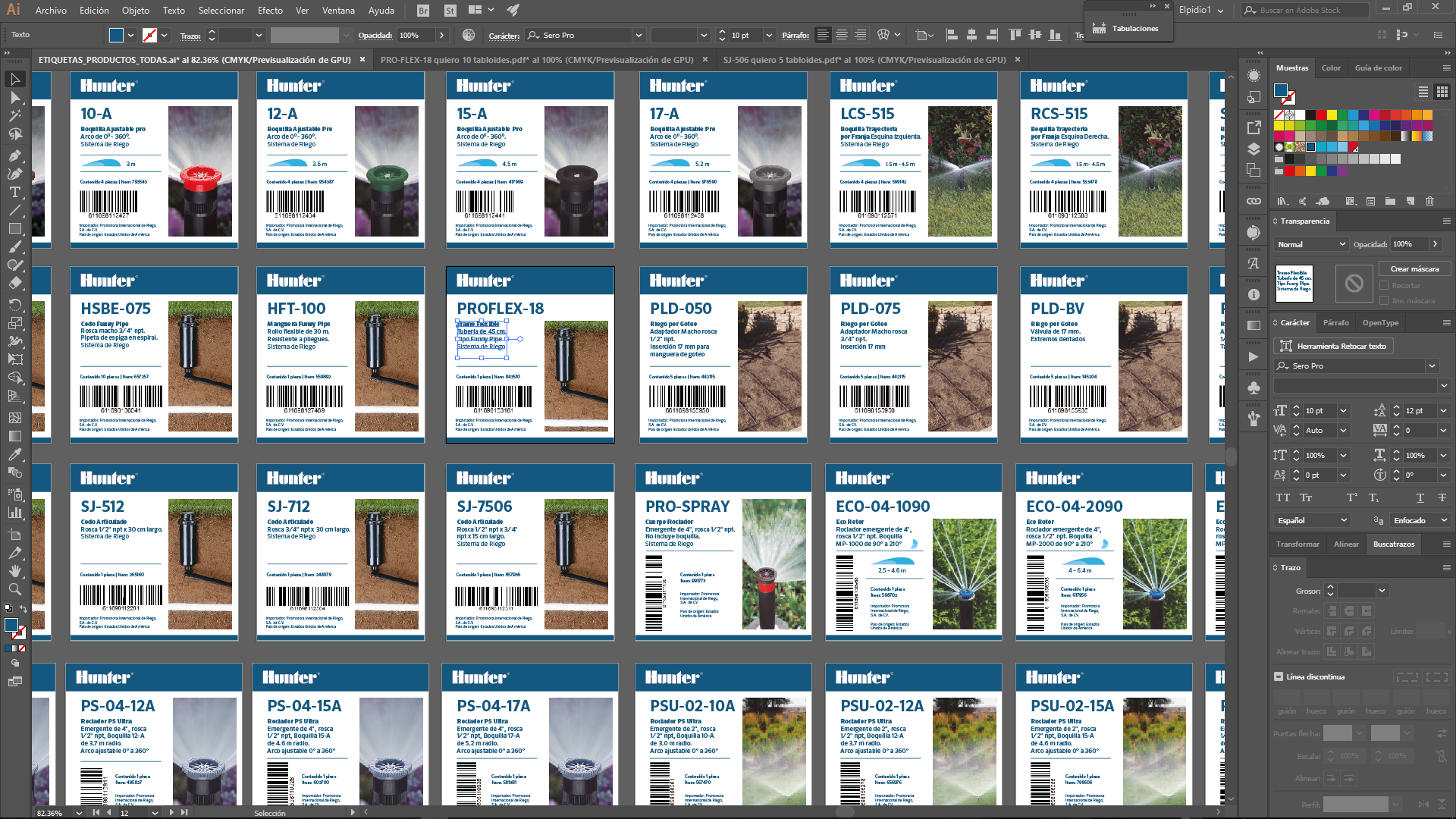Select the Zoom tool
This screenshot has width=1456, height=819.
(15, 589)
